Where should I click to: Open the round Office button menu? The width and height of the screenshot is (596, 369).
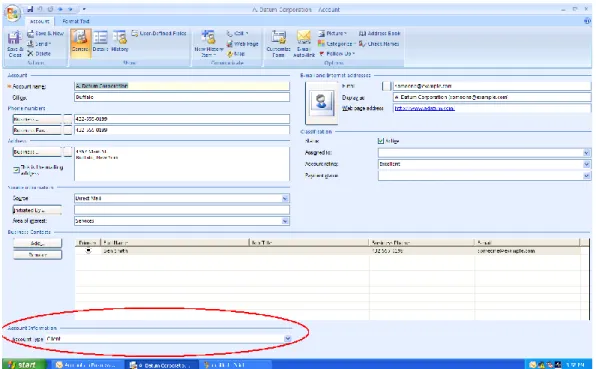click(x=13, y=13)
